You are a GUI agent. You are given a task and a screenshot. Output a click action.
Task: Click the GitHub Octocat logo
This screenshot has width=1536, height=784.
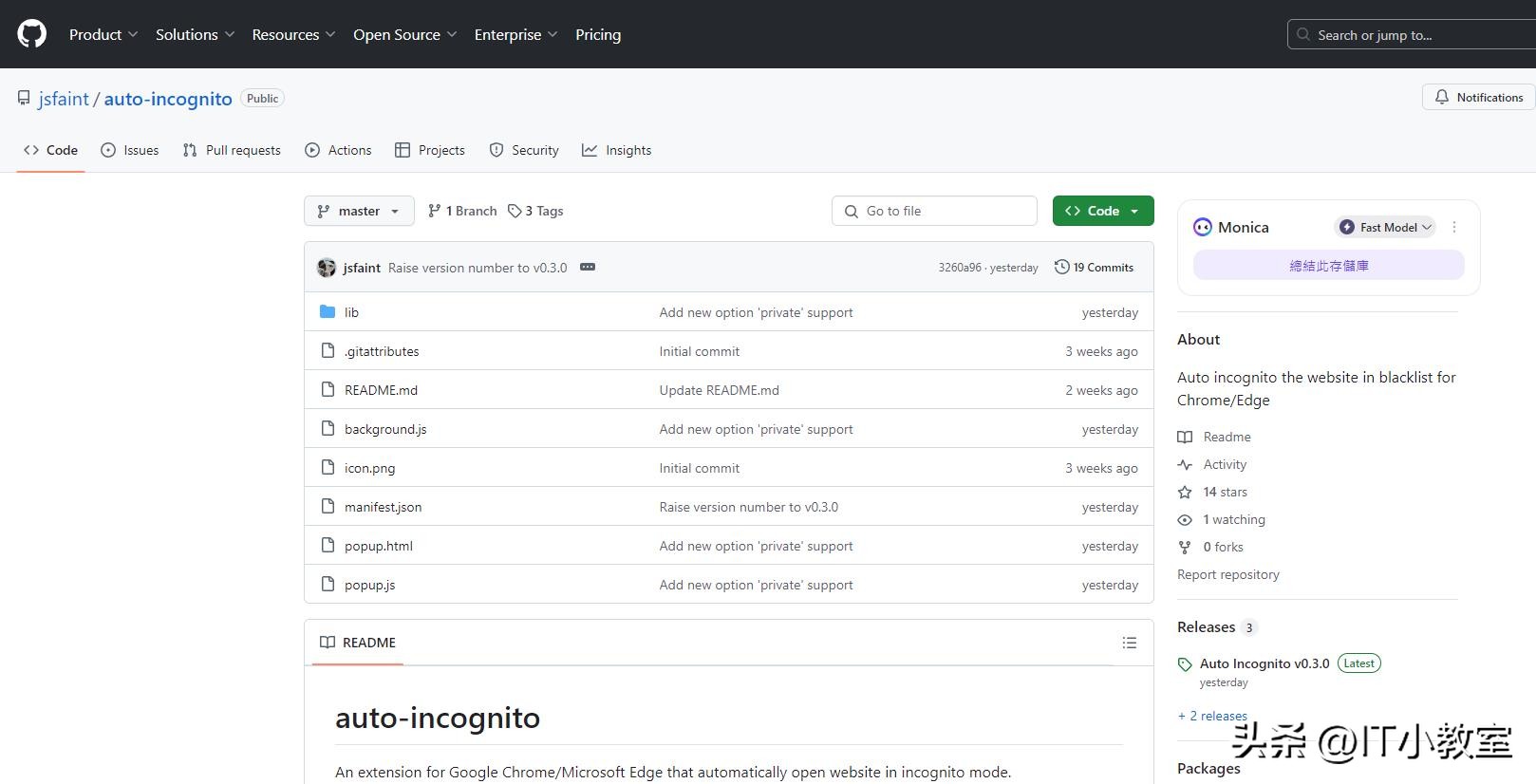coord(32,34)
